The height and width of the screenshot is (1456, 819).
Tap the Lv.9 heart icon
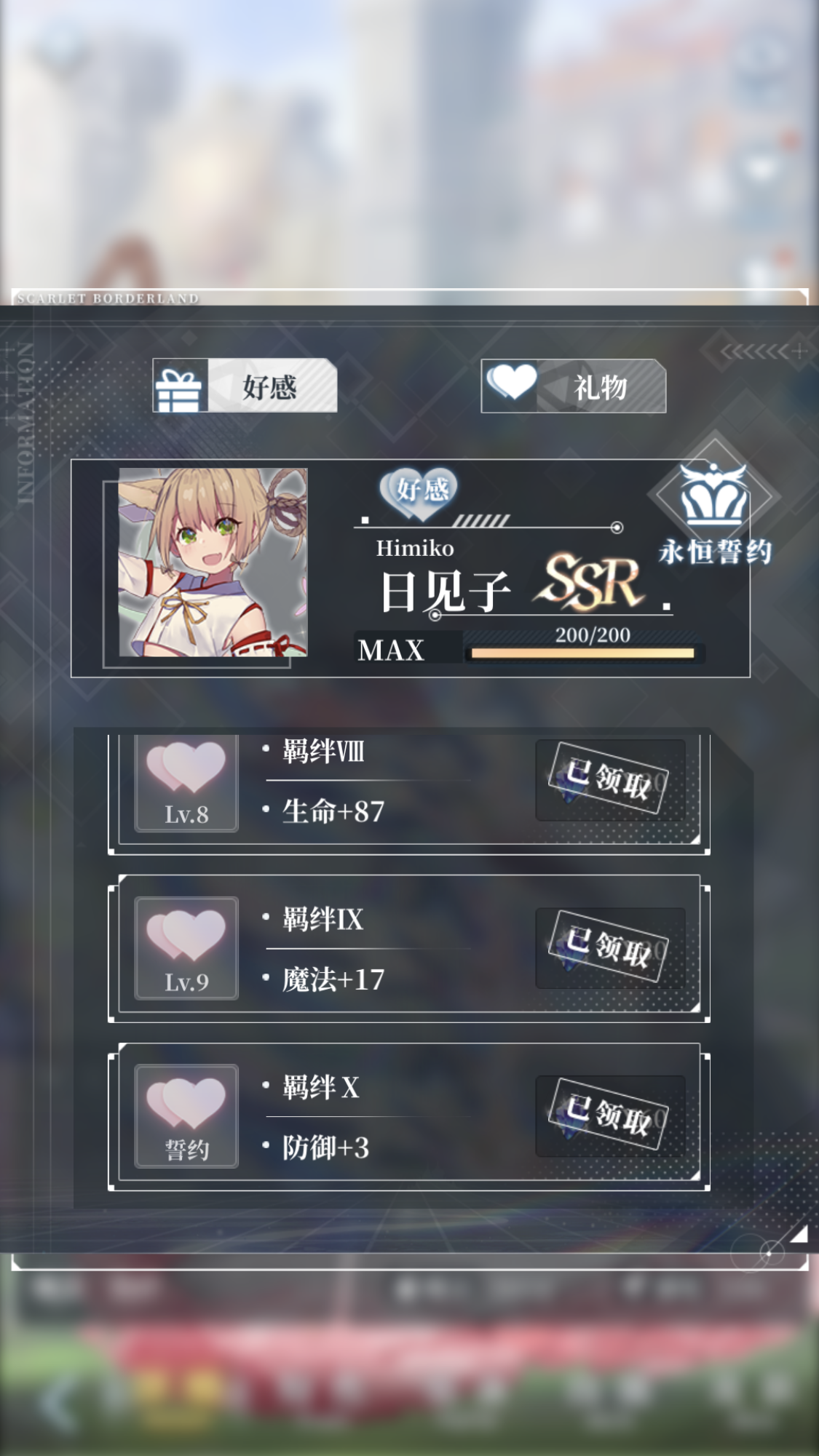186,948
